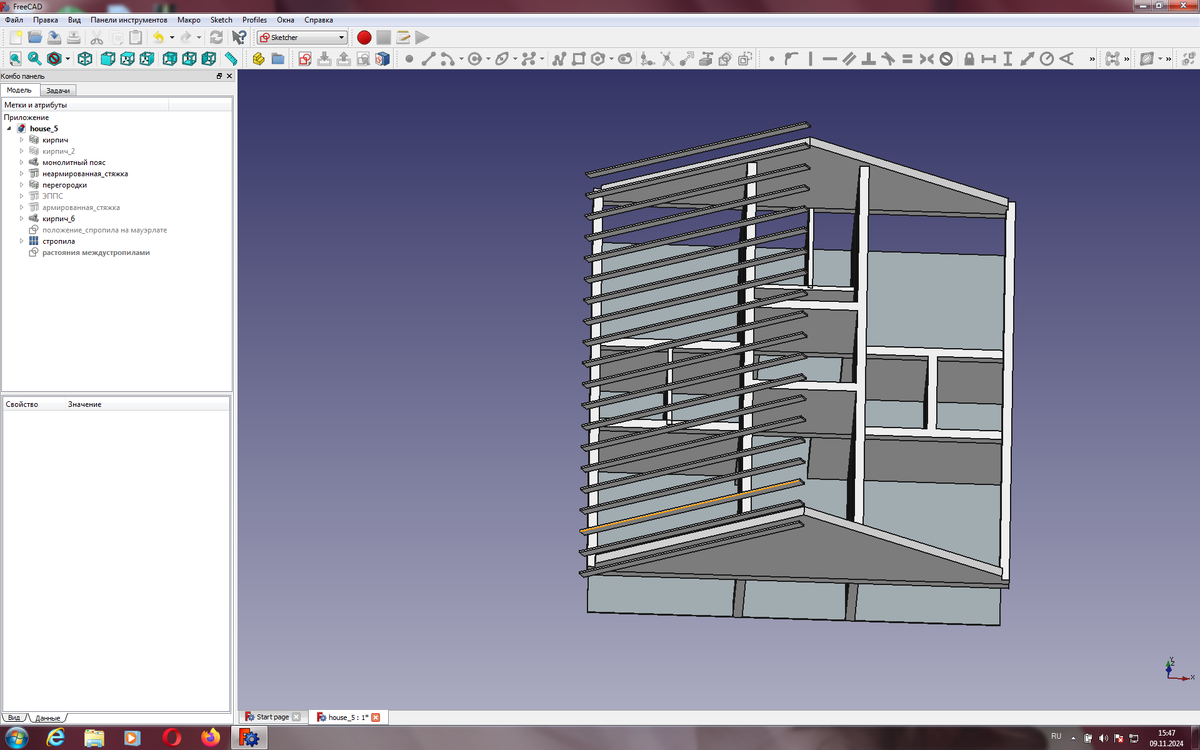Switch to the Задачи tab
1200x750 pixels.
tap(60, 89)
